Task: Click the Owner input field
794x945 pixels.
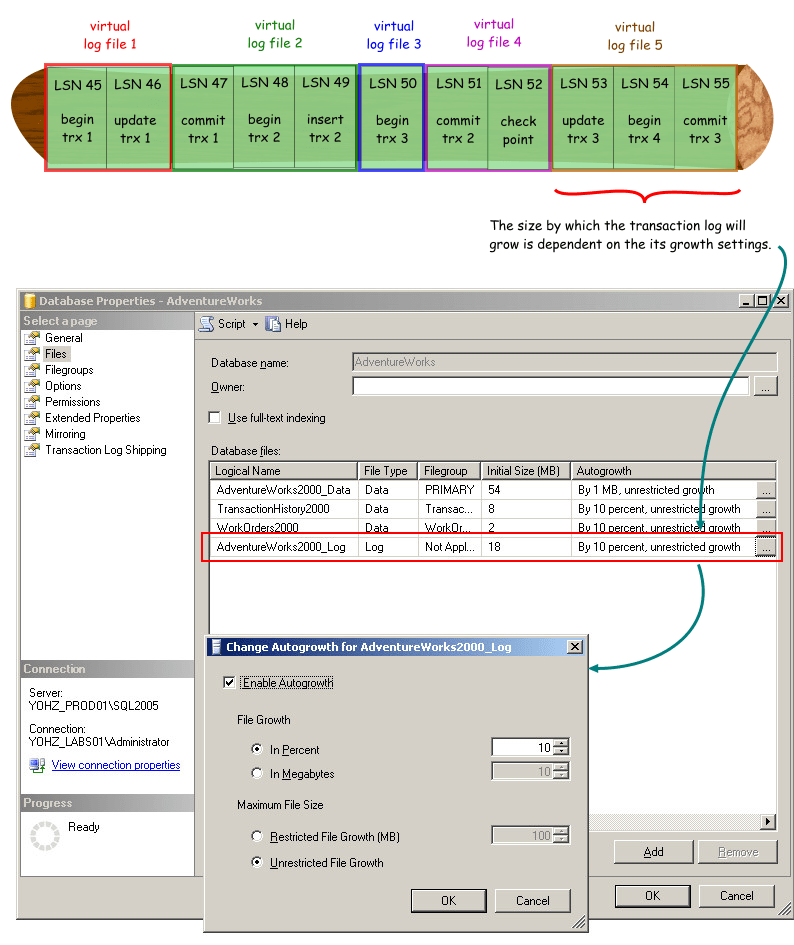Action: click(550, 386)
